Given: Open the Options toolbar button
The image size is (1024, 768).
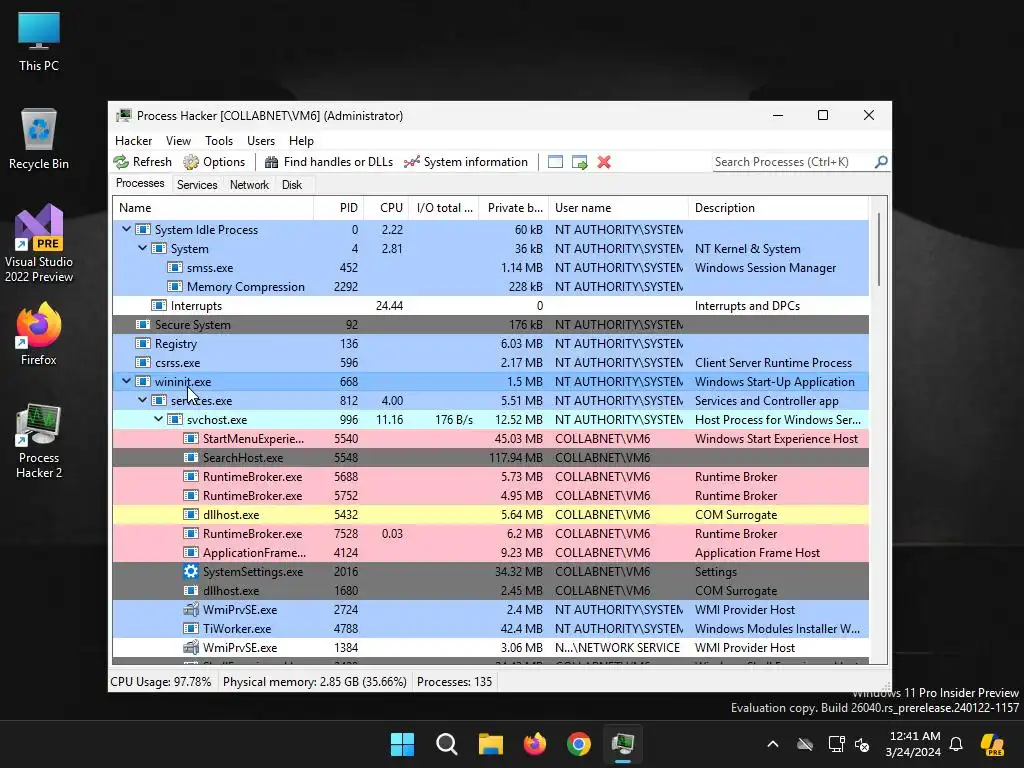Looking at the screenshot, I should [214, 162].
